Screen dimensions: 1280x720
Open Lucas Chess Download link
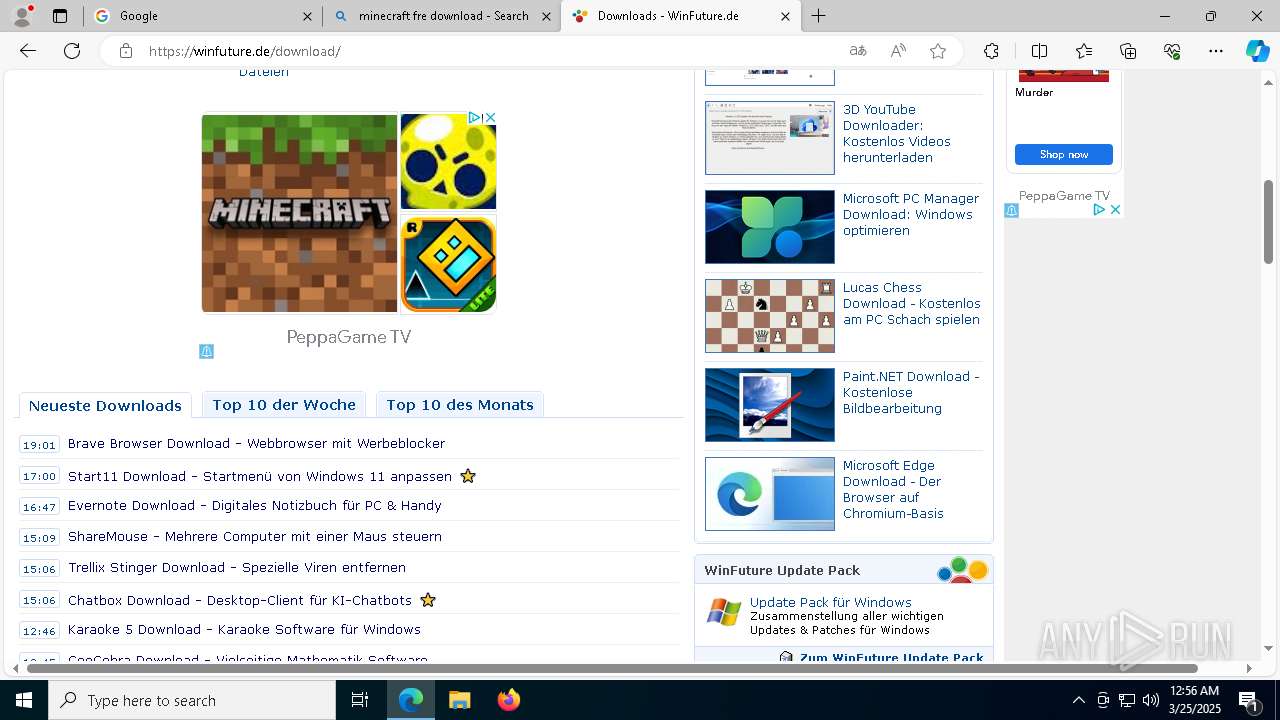point(912,303)
